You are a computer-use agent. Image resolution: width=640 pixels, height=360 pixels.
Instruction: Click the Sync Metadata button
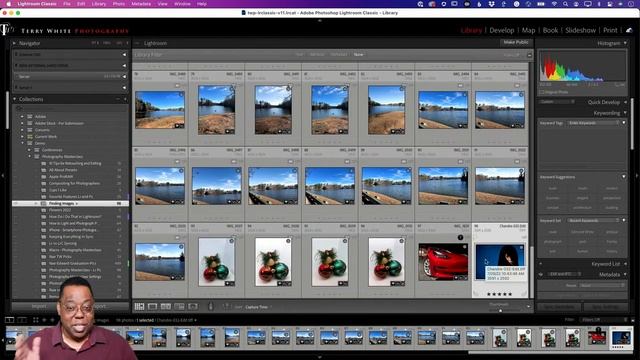point(559,307)
